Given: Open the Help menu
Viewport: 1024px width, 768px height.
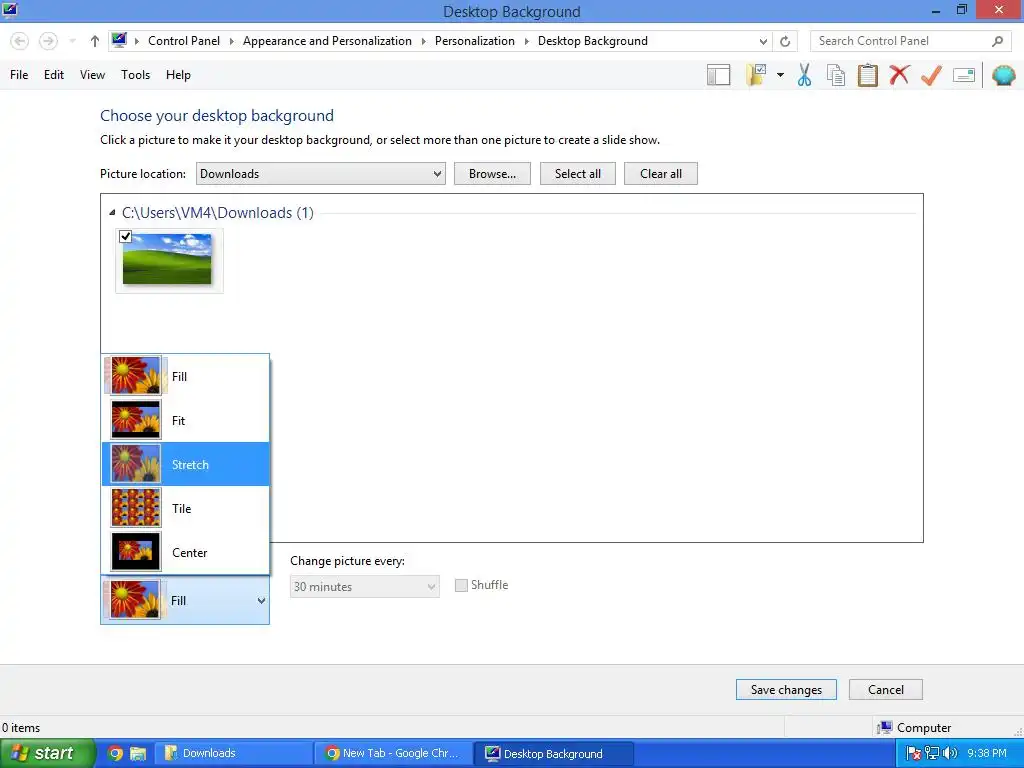Looking at the screenshot, I should (178, 75).
